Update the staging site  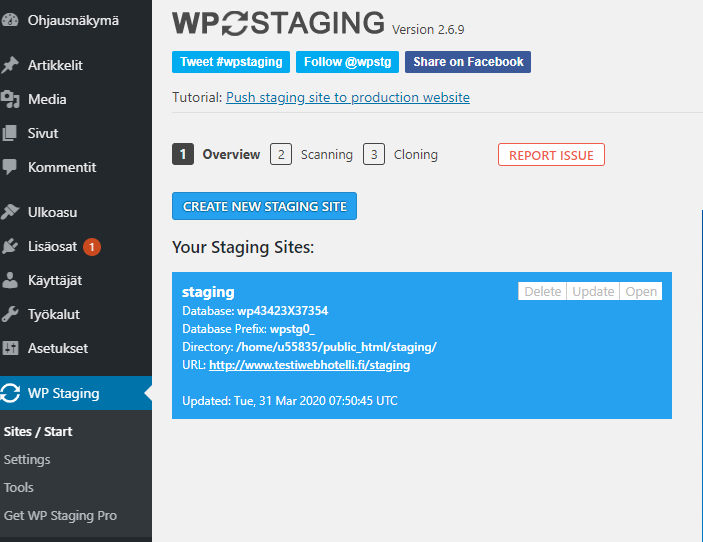pos(593,291)
